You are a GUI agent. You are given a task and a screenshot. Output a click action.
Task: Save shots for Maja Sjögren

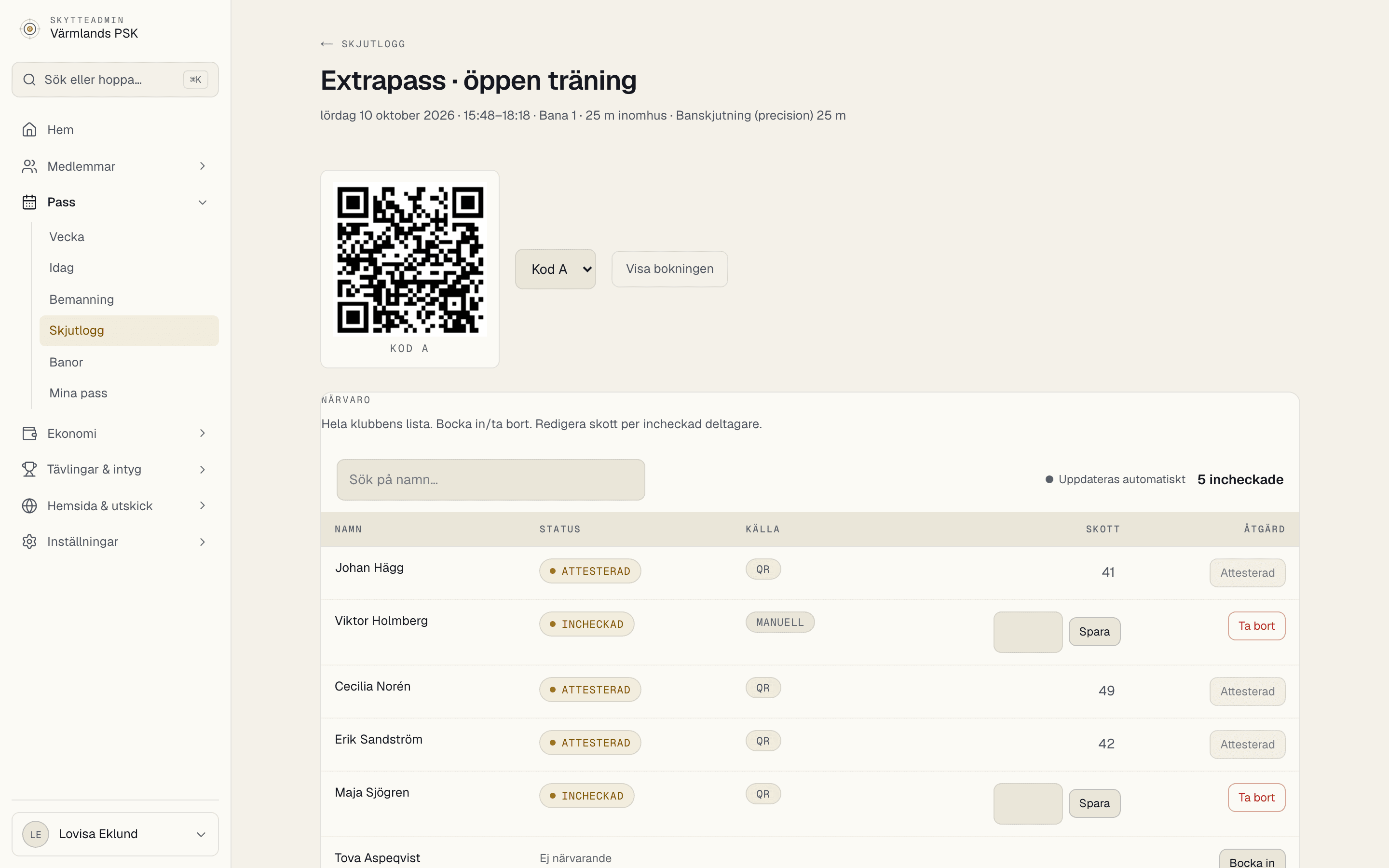pos(1094,804)
